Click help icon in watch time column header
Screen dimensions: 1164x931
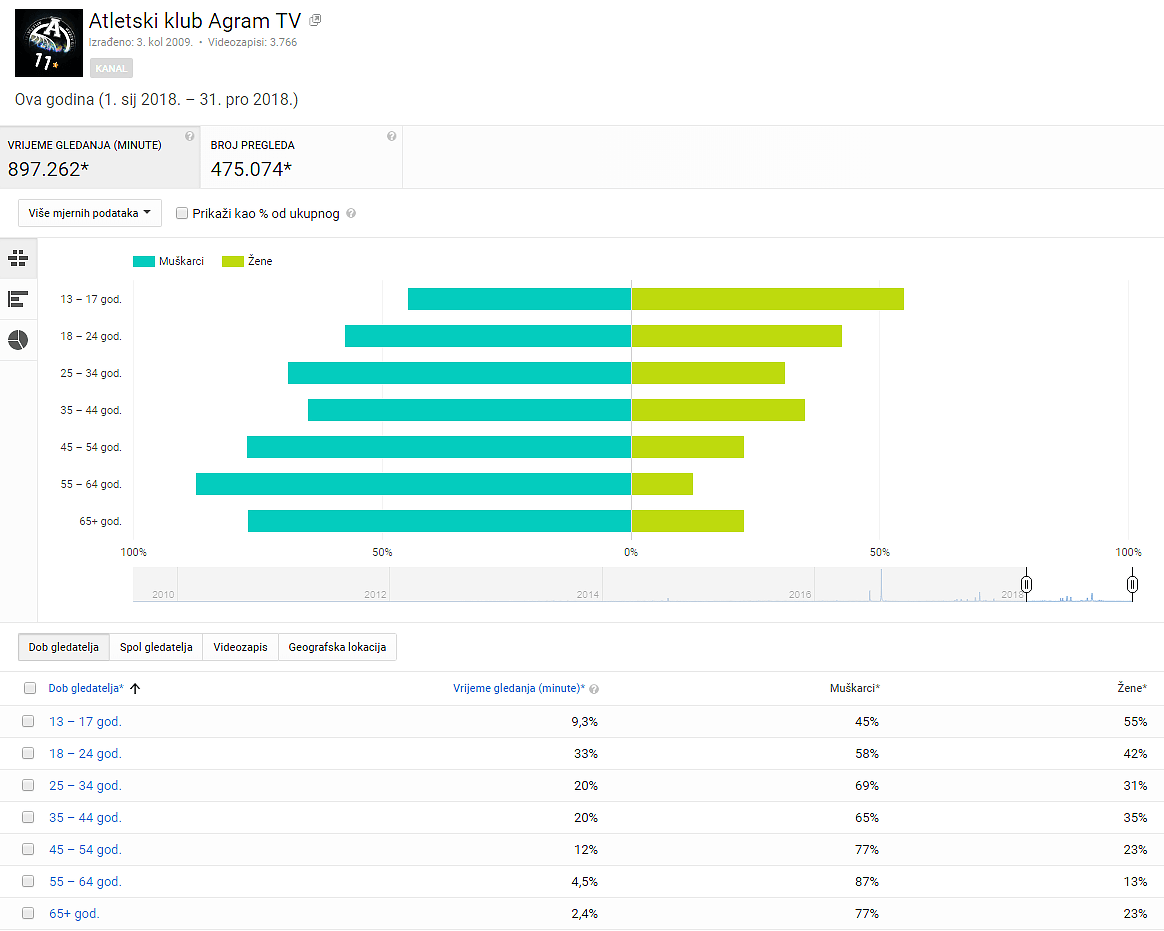tap(594, 689)
